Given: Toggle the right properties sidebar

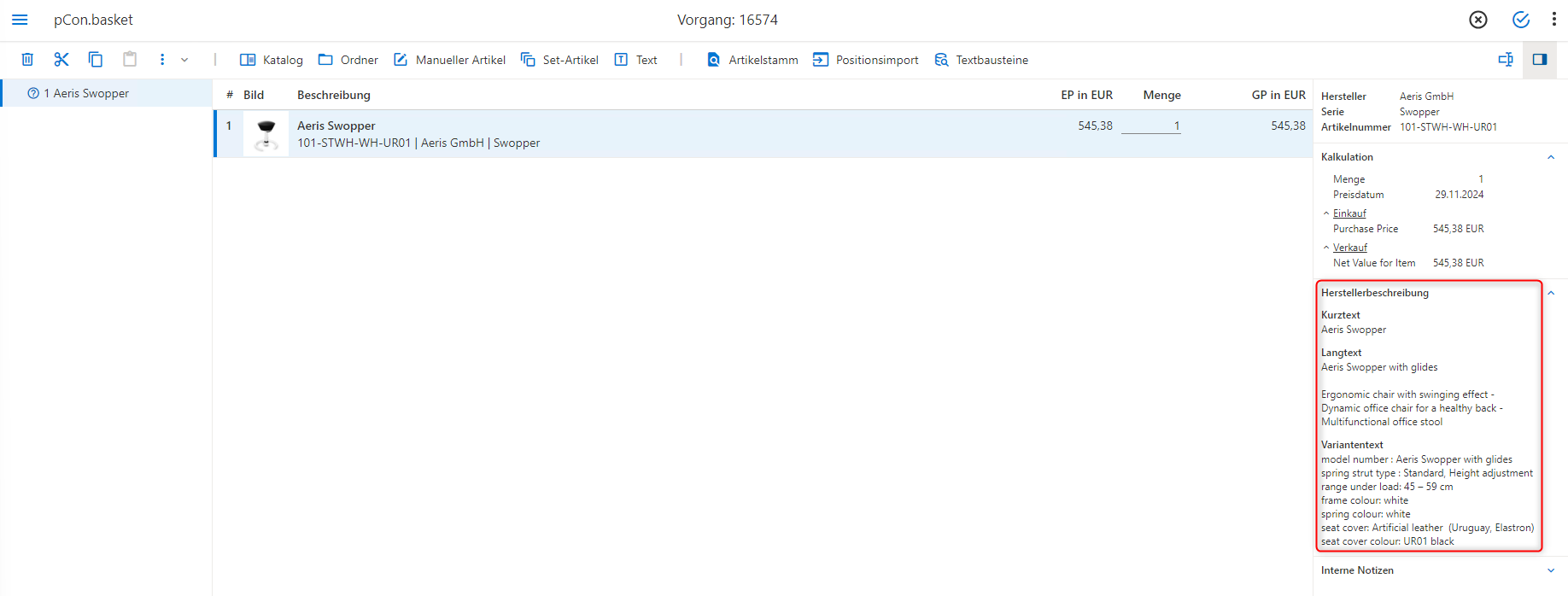Looking at the screenshot, I should [x=1540, y=59].
